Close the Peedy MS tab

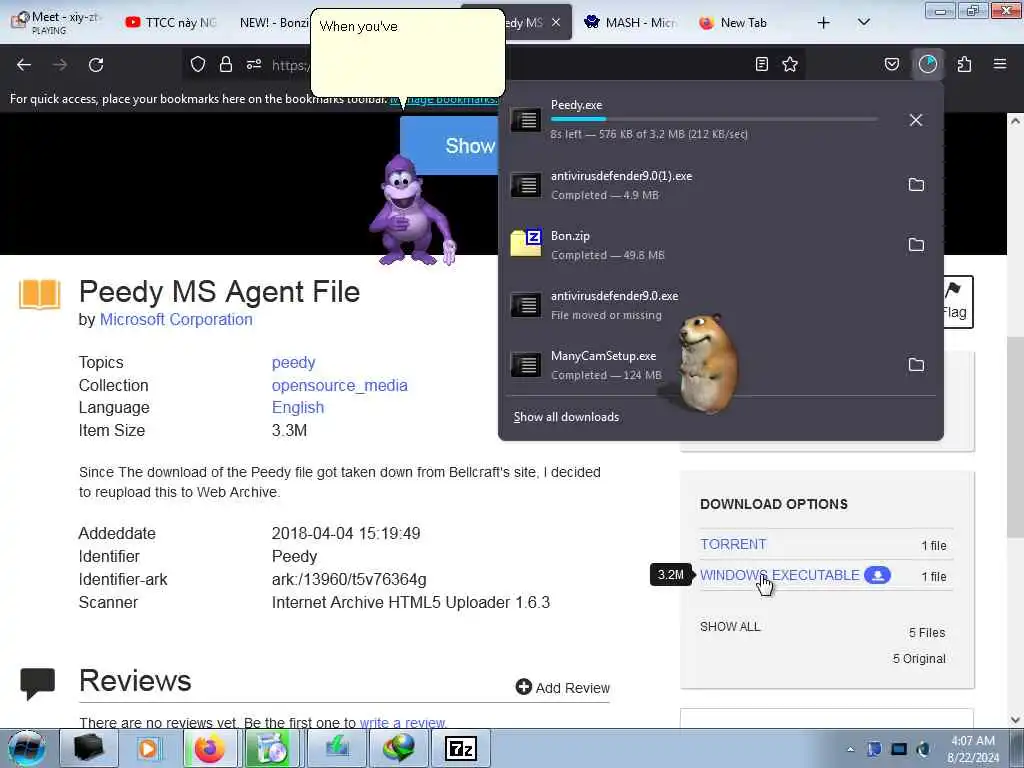pyautogui.click(x=556, y=22)
